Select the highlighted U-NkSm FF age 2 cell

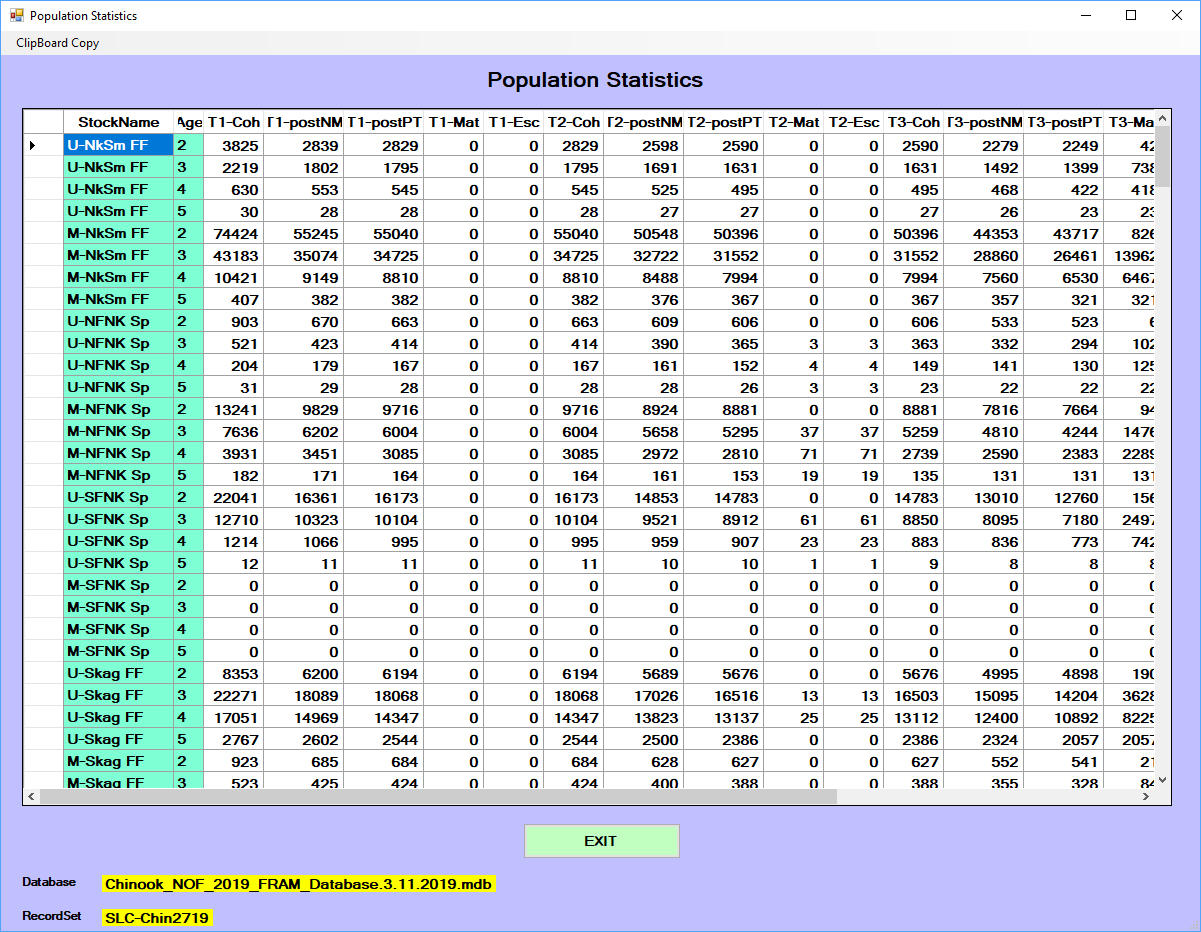(118, 145)
